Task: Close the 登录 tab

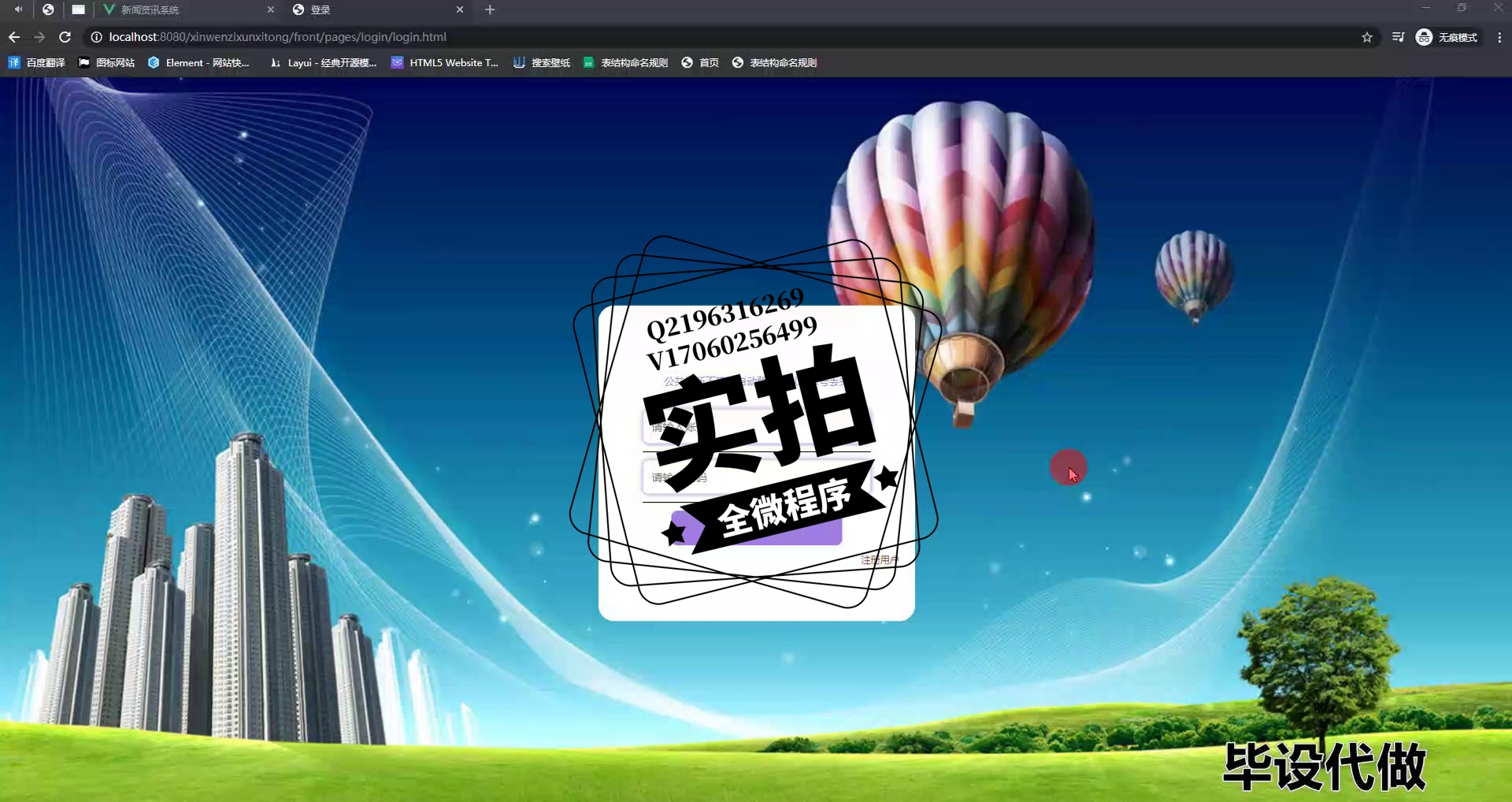Action: click(460, 9)
